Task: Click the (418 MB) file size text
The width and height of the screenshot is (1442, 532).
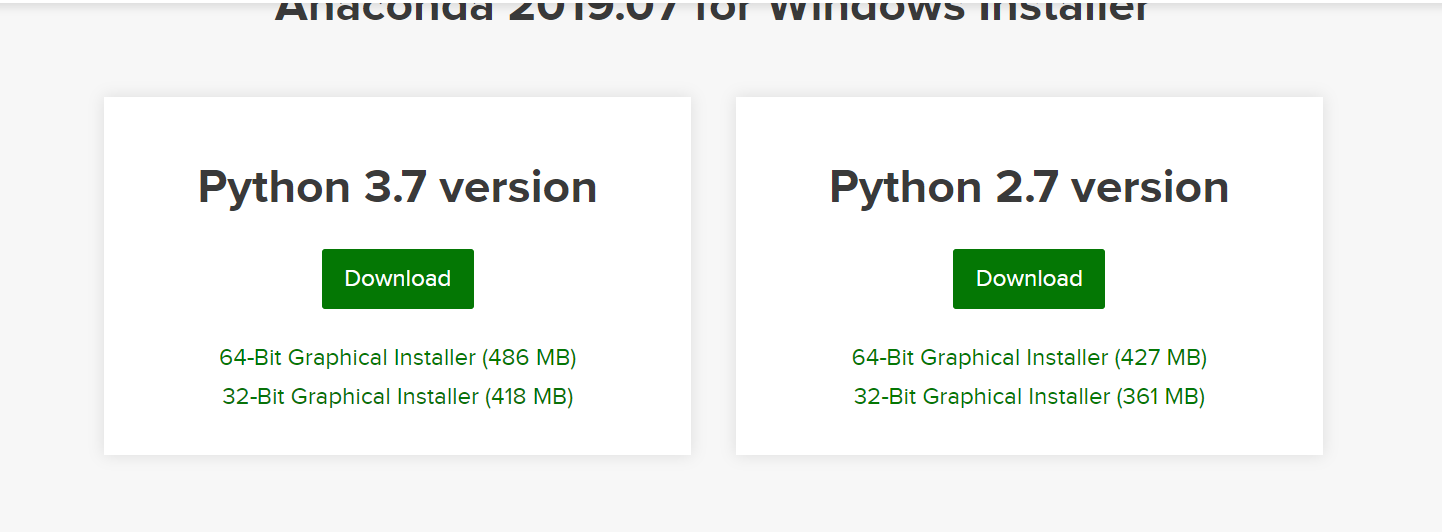Action: pyautogui.click(x=529, y=397)
